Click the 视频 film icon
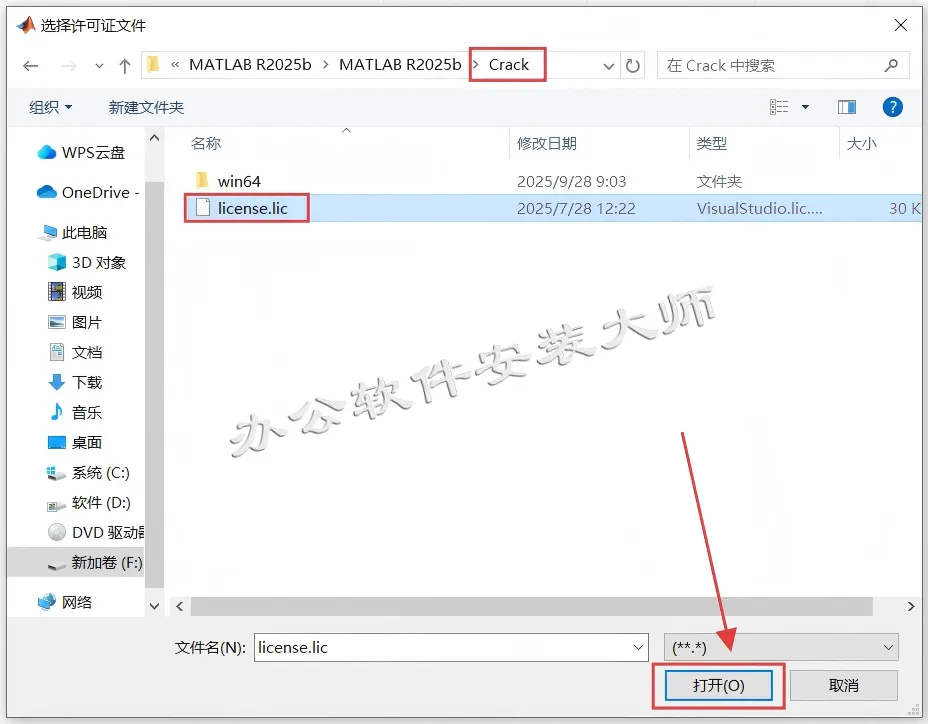 (x=57, y=291)
